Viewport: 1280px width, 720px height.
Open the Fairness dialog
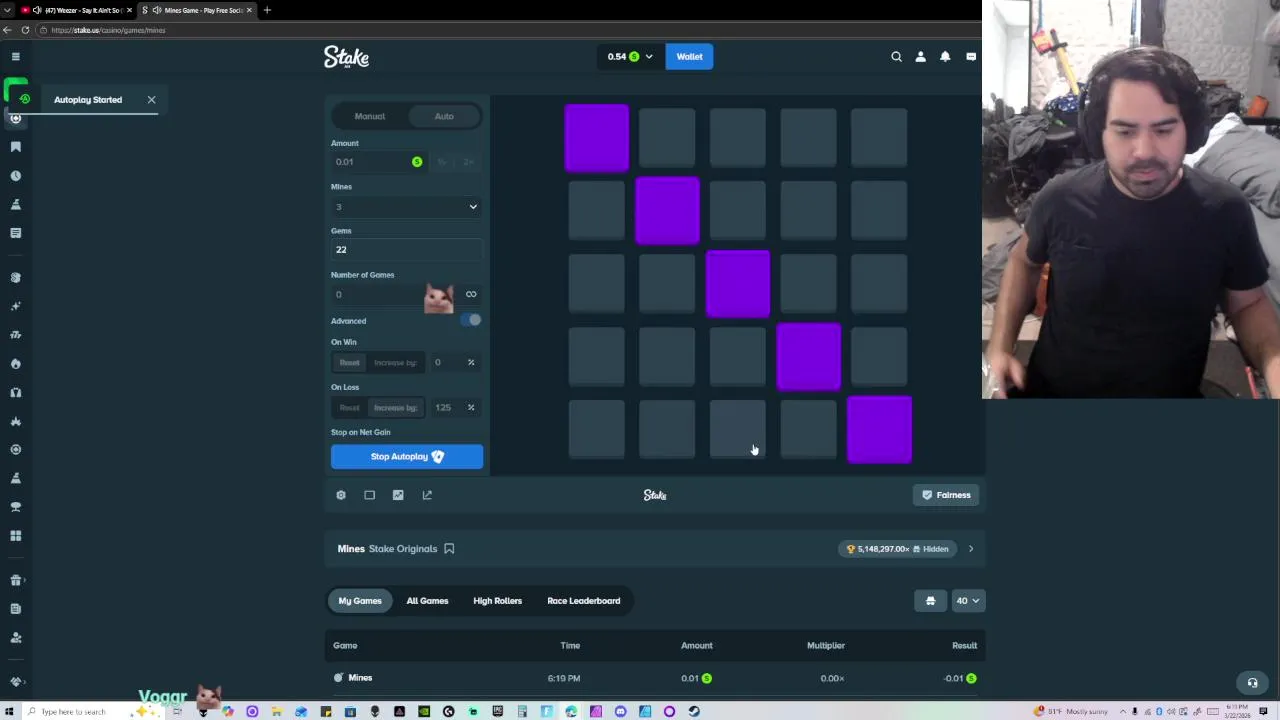point(946,495)
